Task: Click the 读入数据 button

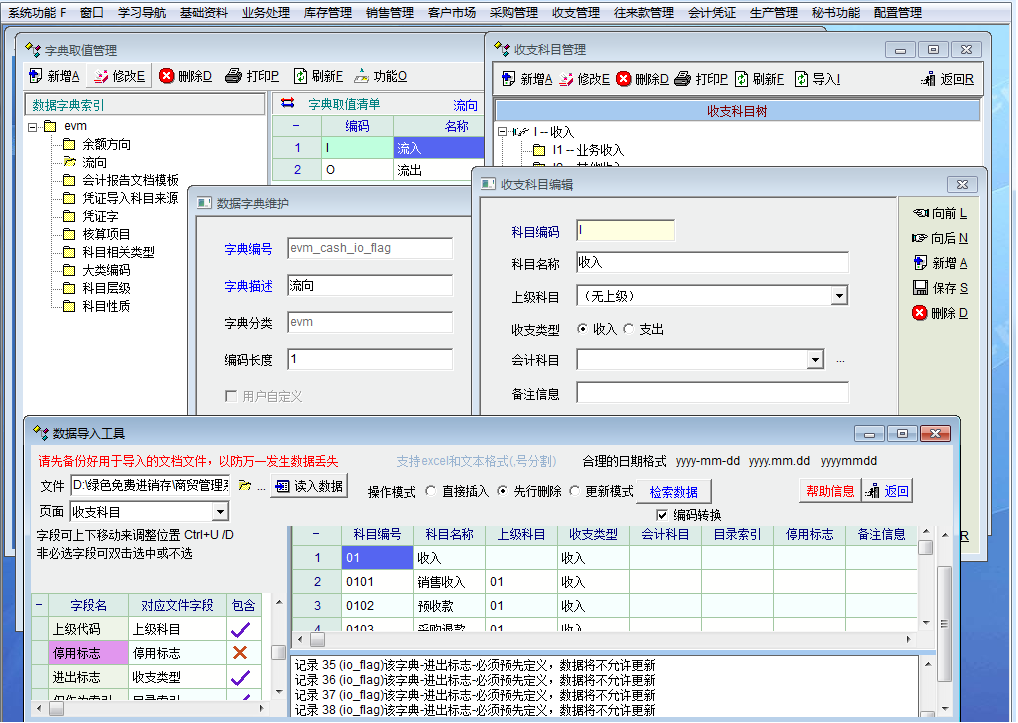Action: 310,486
